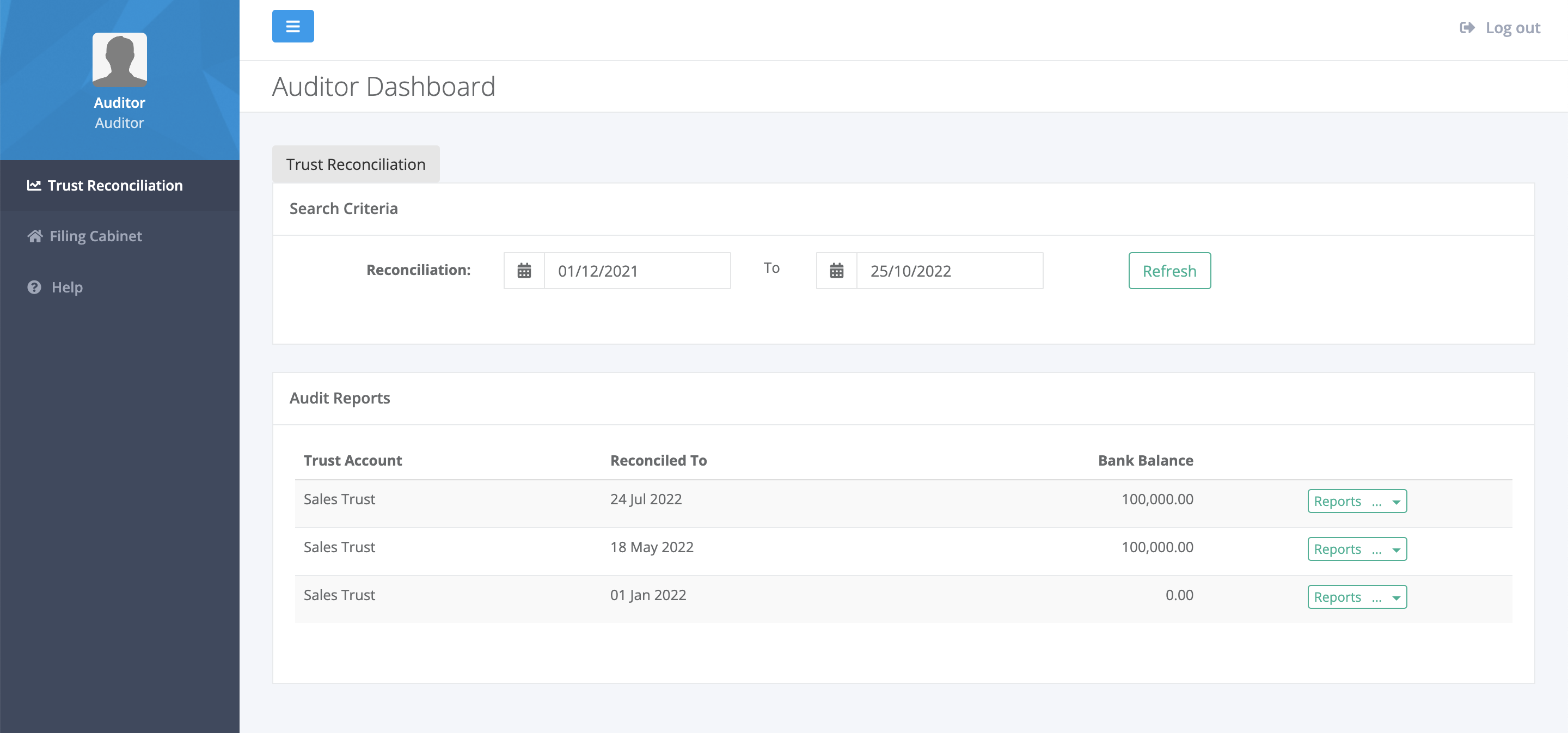Select the Trust Reconciliation tab
The image size is (1568, 733).
356,164
